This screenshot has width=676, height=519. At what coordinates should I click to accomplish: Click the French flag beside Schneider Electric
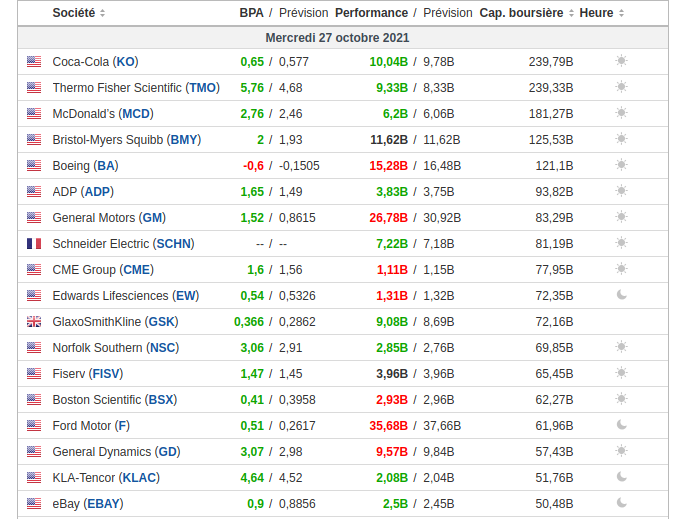34,243
